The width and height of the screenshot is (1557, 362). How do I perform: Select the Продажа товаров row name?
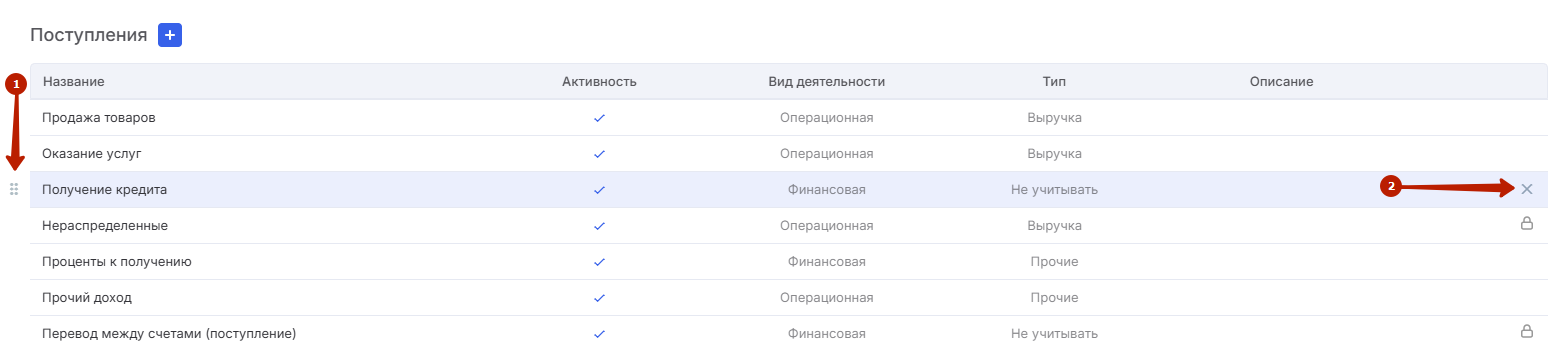point(98,118)
